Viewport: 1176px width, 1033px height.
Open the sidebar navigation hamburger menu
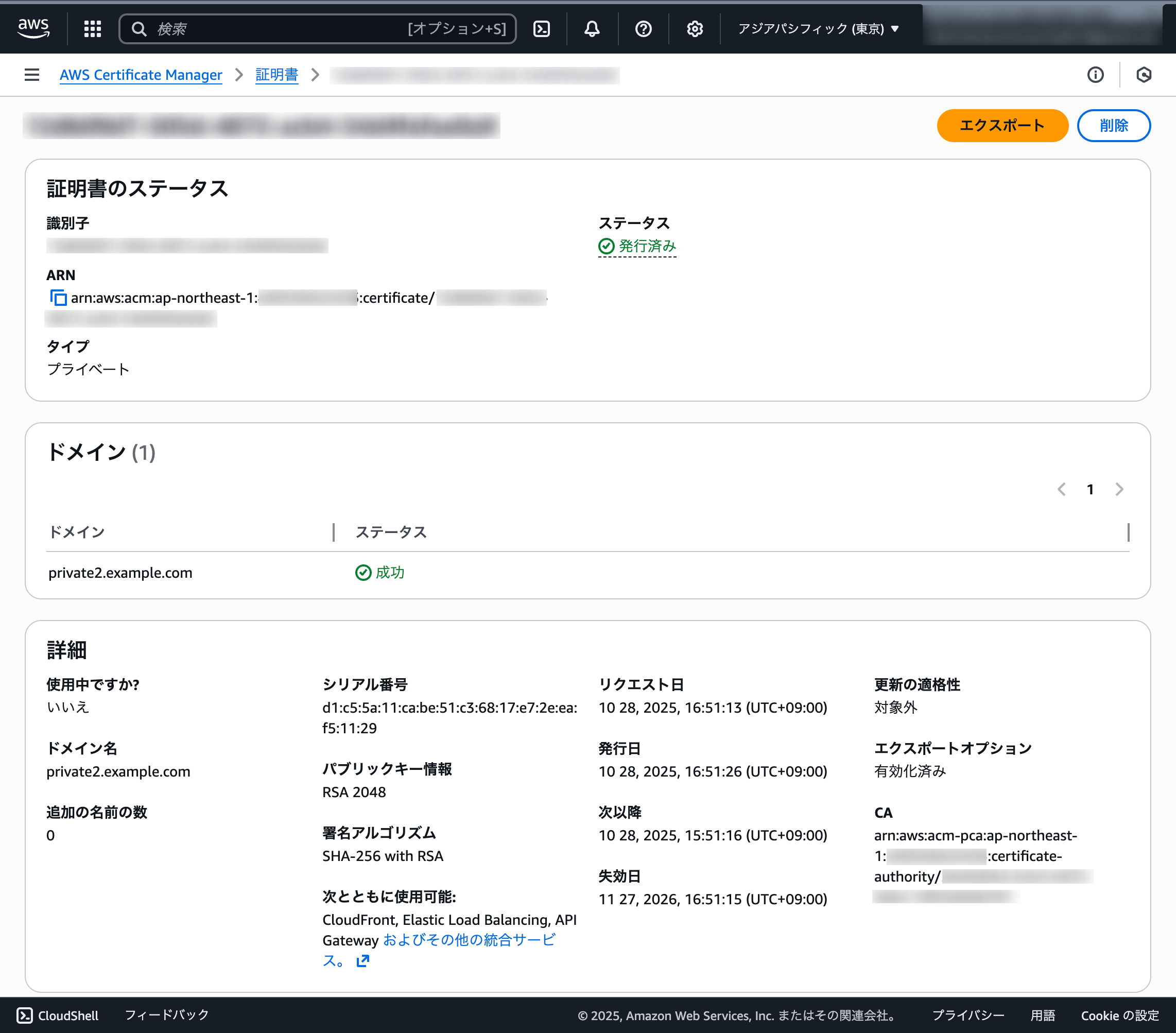pyautogui.click(x=31, y=74)
